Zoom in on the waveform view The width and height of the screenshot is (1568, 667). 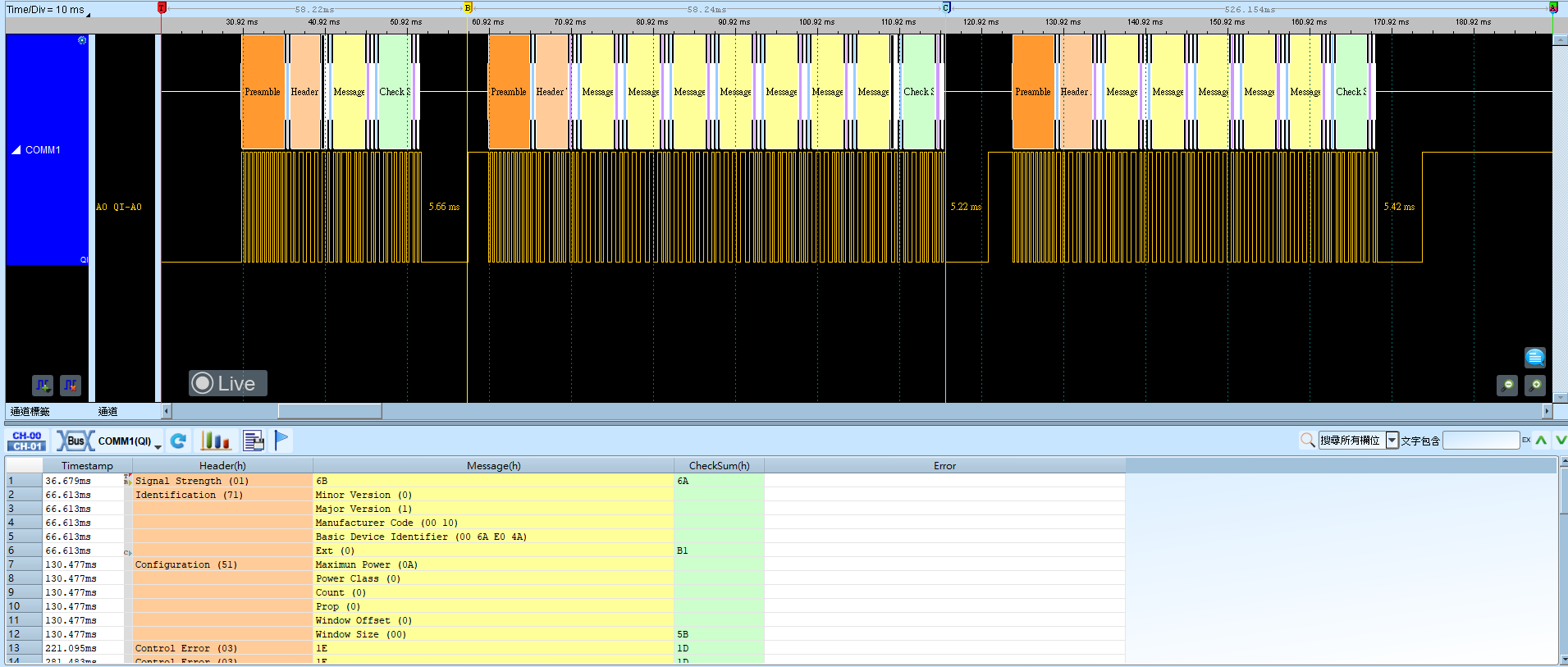click(x=1535, y=385)
